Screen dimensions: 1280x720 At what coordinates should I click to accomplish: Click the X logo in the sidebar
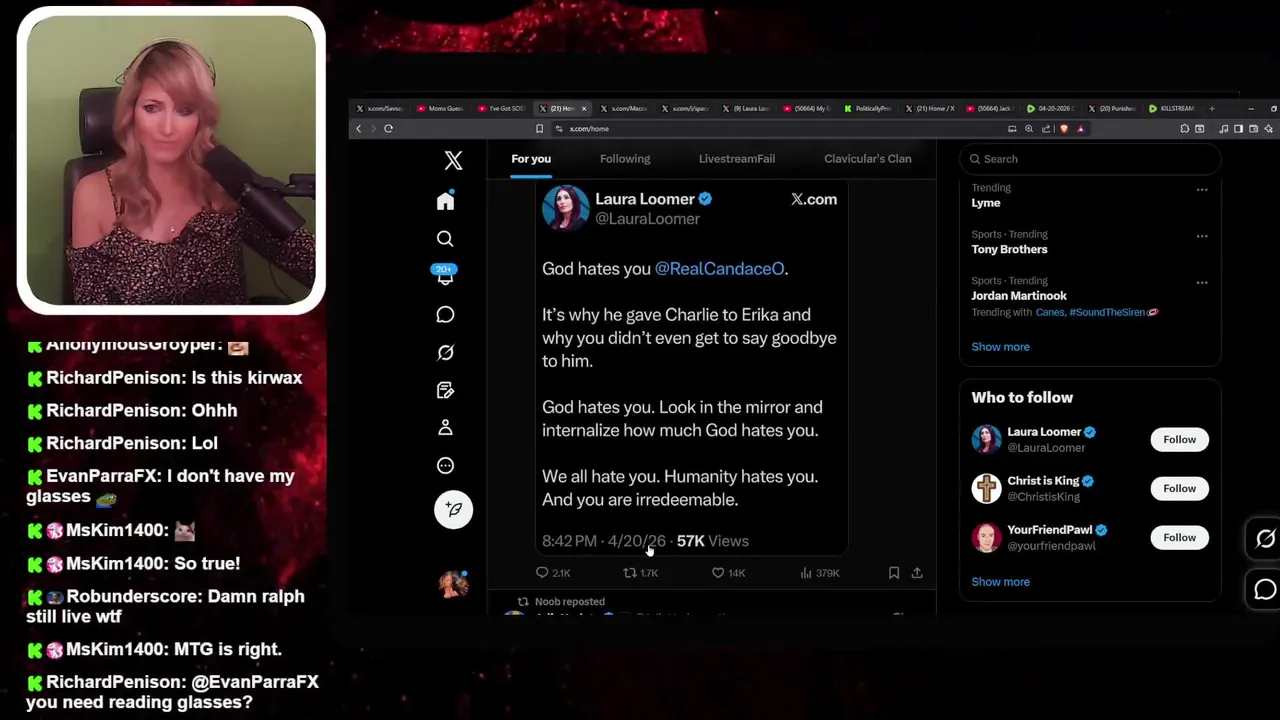pos(453,160)
